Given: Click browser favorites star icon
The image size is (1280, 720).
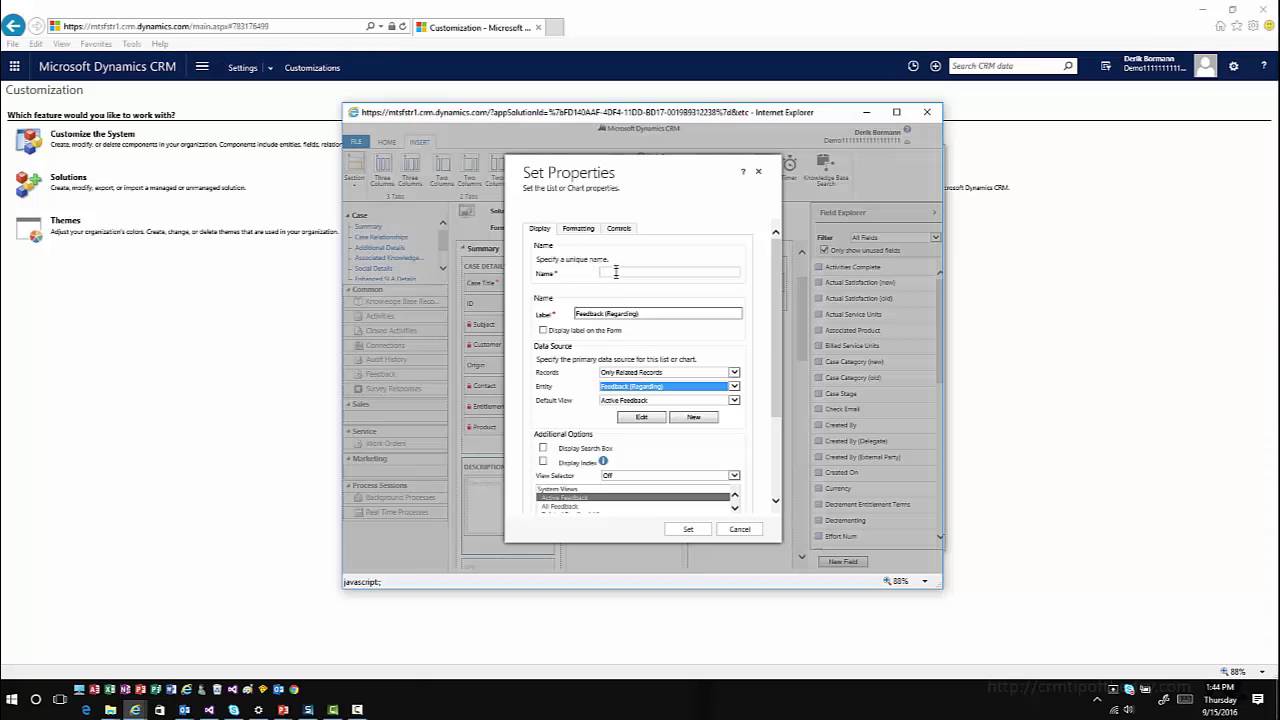Looking at the screenshot, I should [x=1237, y=26].
